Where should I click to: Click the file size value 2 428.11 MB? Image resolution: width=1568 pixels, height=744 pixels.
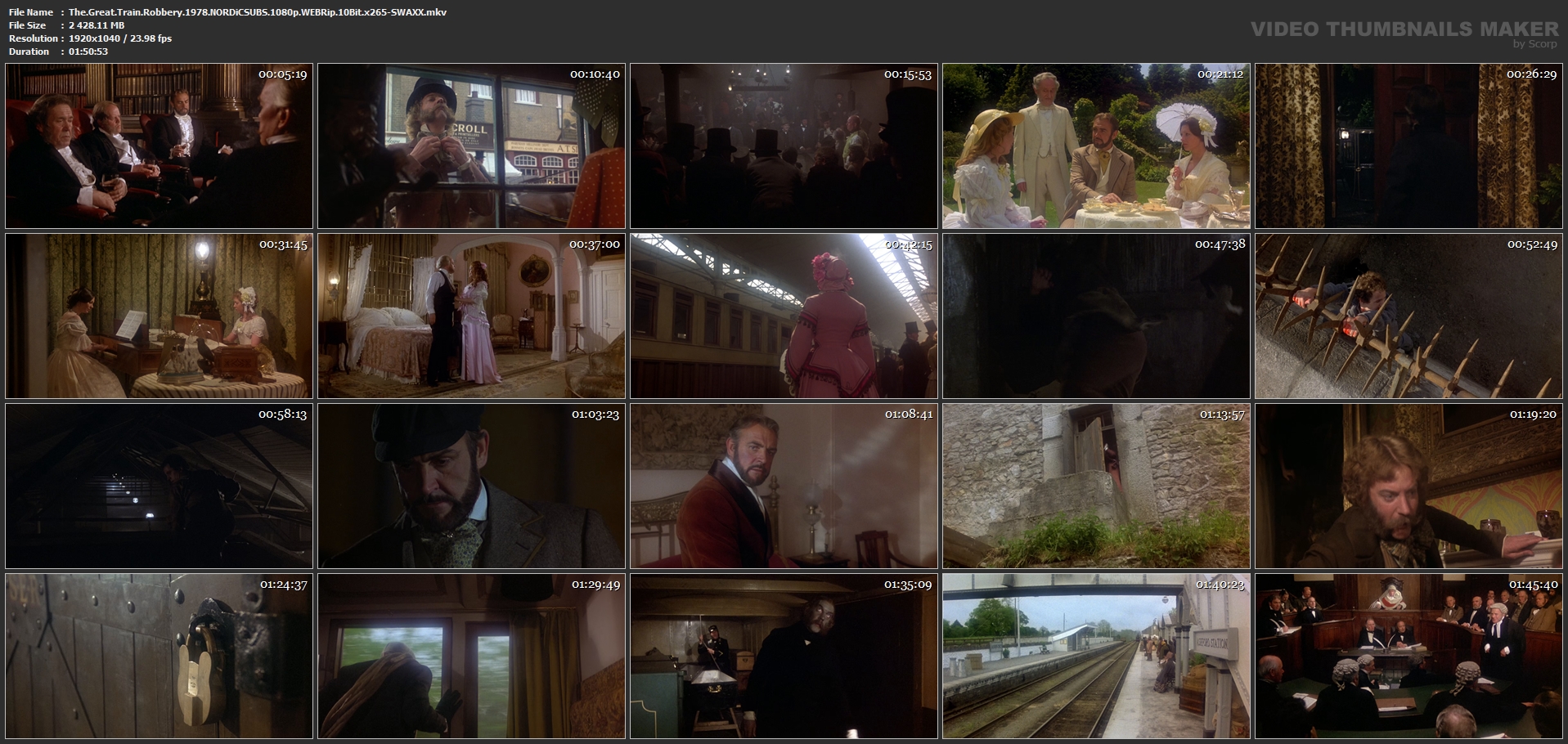(x=97, y=25)
